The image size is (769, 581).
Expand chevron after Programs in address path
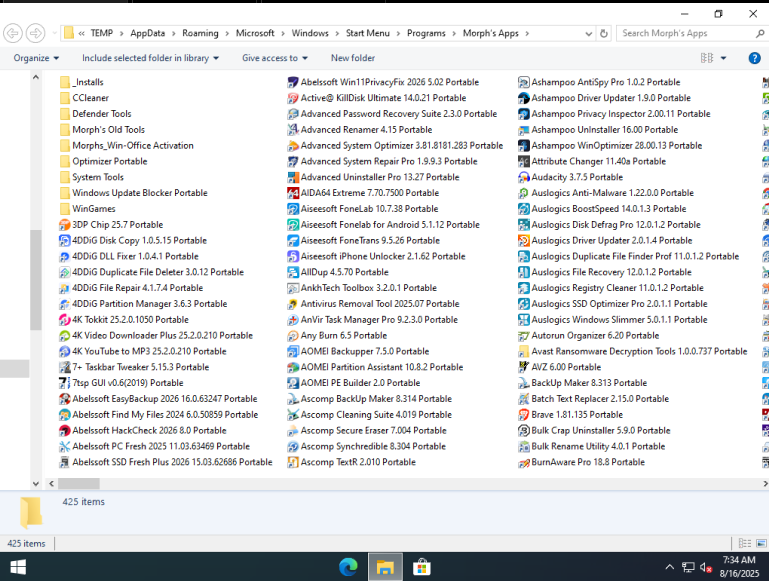click(x=454, y=33)
